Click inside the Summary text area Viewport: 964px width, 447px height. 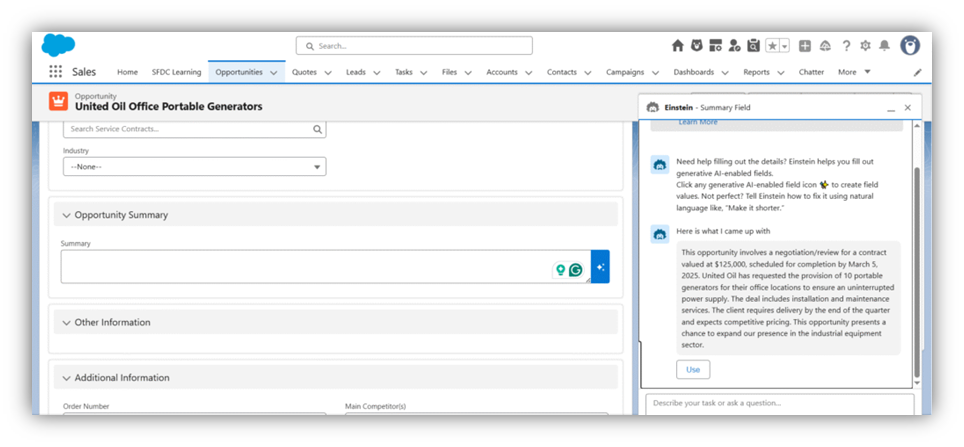[x=325, y=266]
